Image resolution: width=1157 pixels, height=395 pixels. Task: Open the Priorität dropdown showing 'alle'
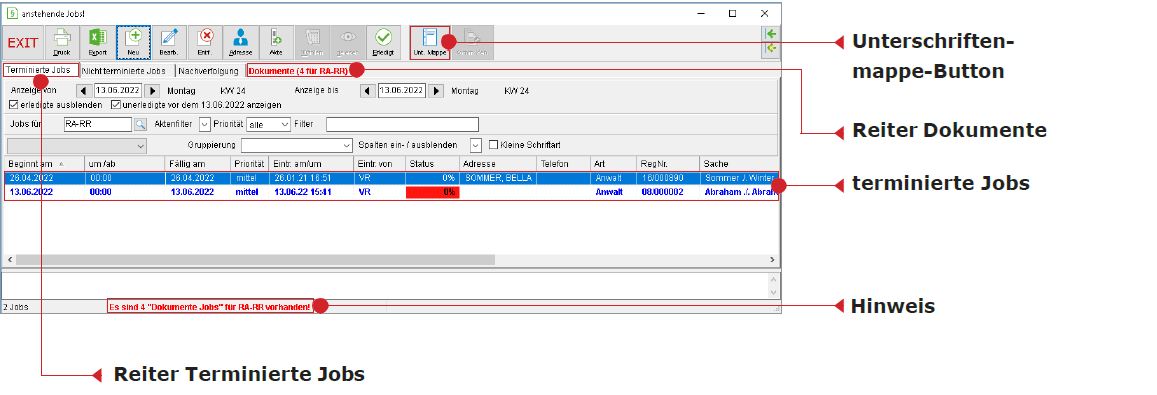click(x=269, y=124)
